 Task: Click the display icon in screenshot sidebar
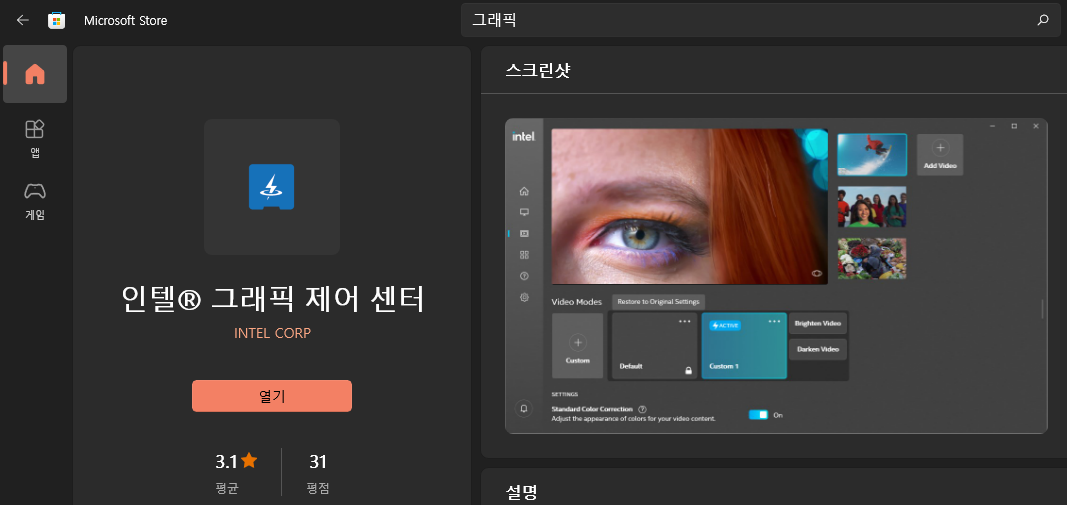(524, 212)
